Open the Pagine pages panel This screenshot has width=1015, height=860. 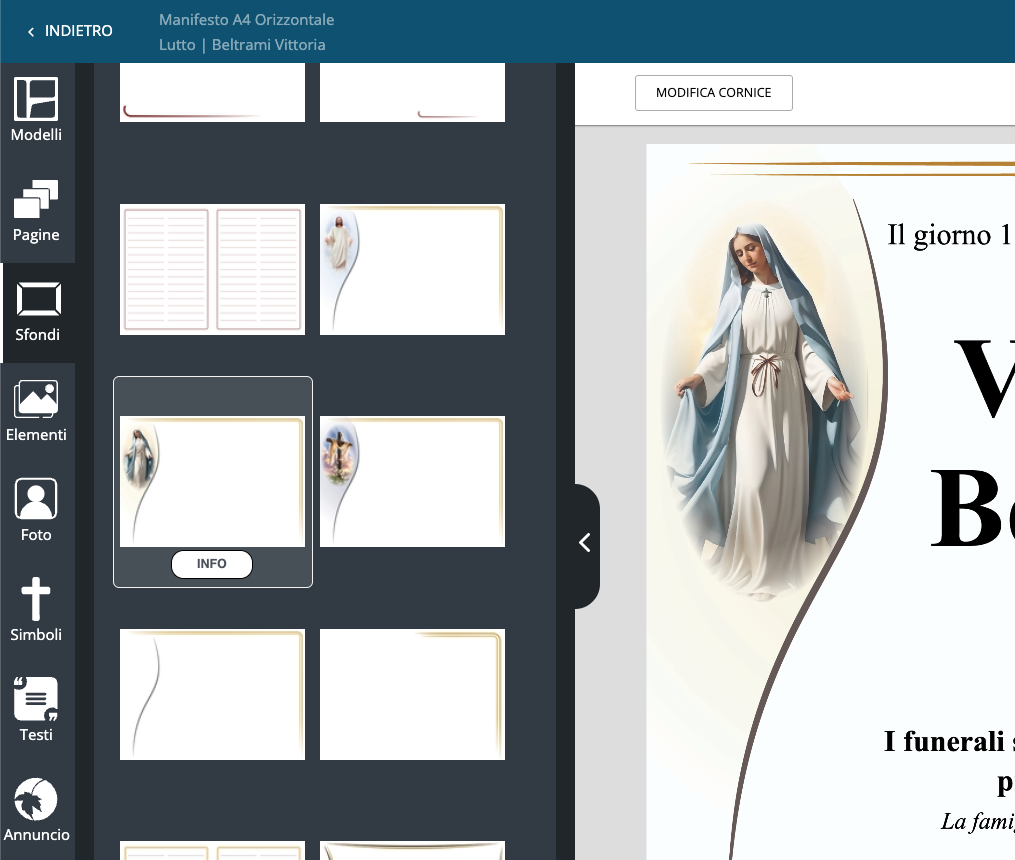(36, 211)
